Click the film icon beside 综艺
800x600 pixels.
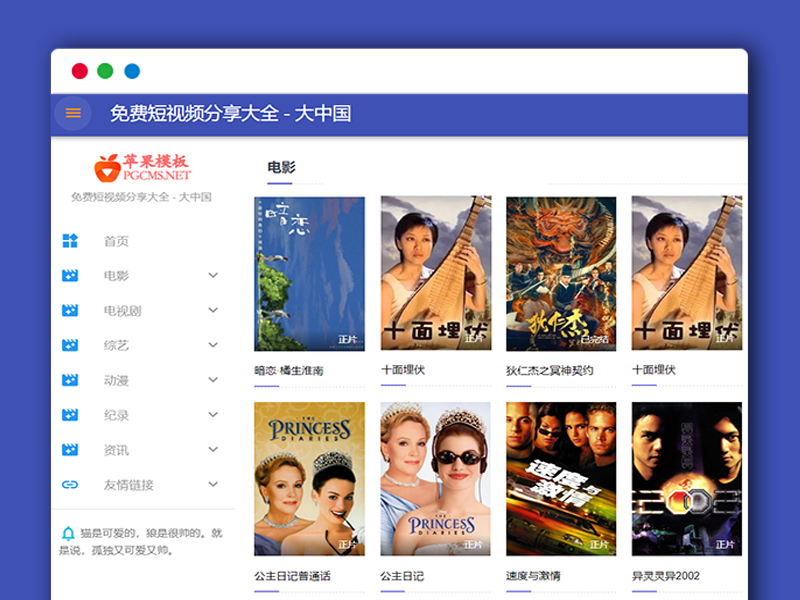[70, 345]
